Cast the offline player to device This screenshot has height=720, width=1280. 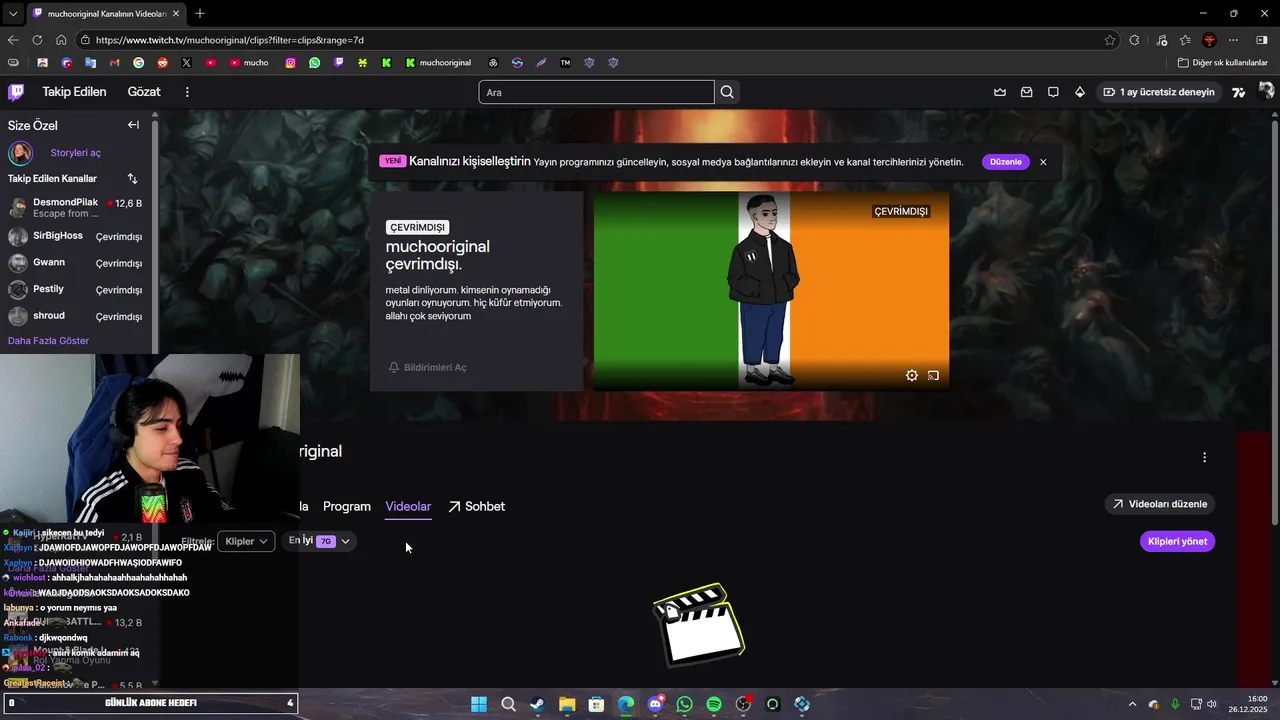coord(933,376)
